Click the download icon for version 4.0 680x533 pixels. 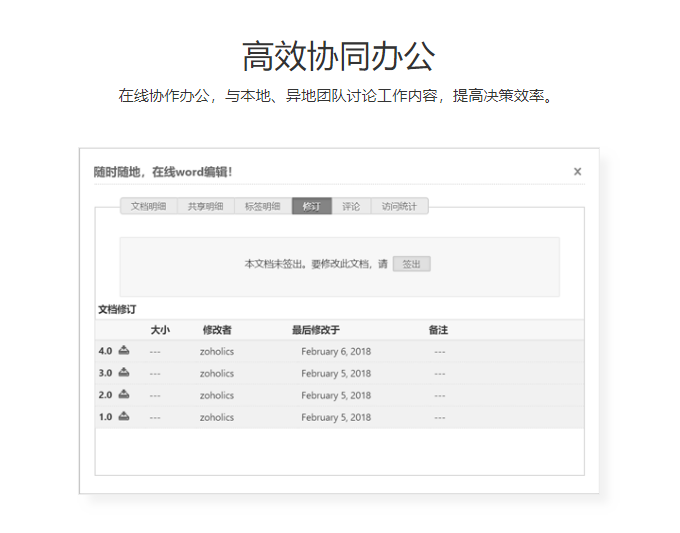click(124, 350)
